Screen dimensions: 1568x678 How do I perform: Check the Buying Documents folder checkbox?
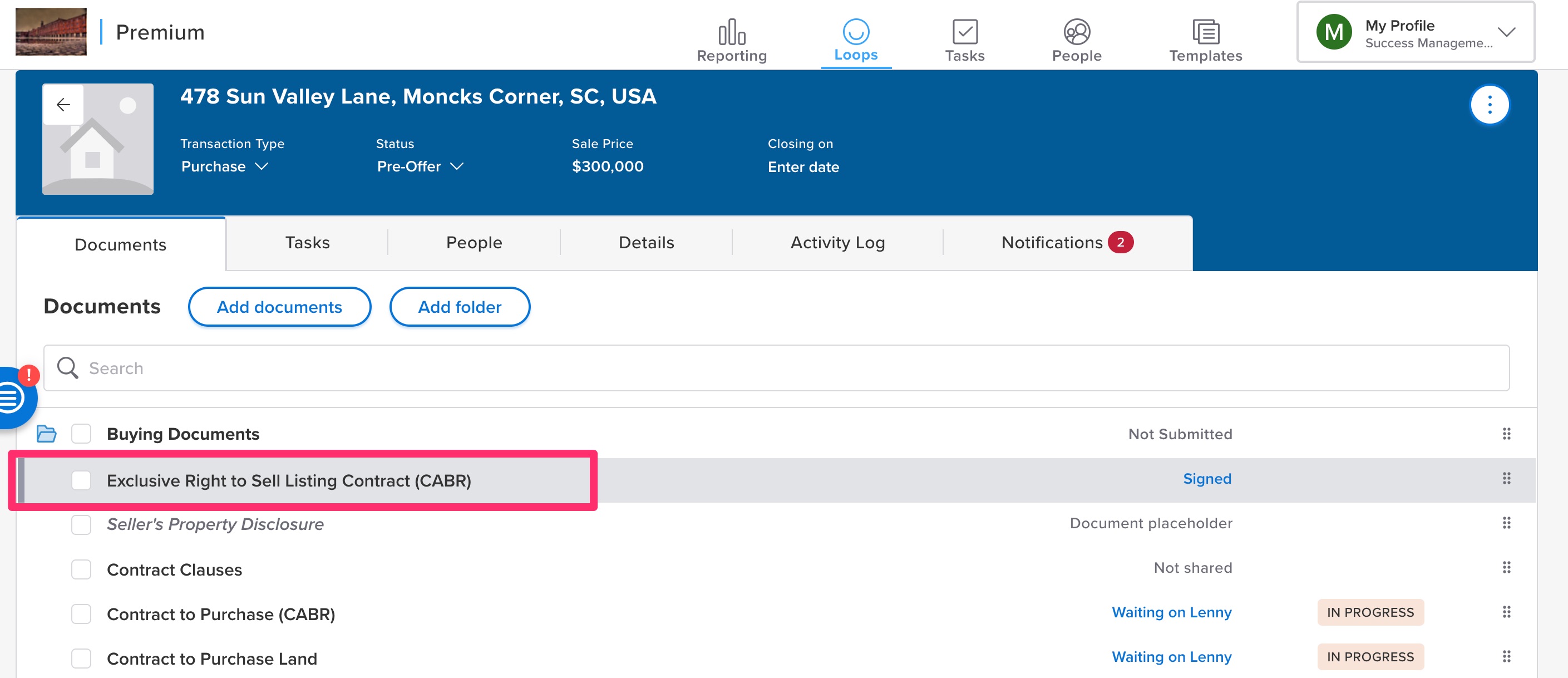tap(81, 434)
